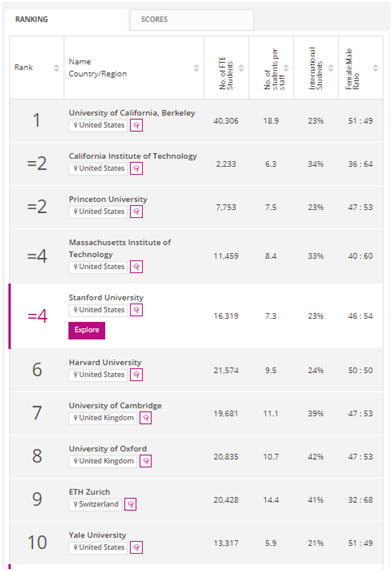Click the pink location icon under Harvard University
392x571 pixels.
pyautogui.click(x=136, y=375)
